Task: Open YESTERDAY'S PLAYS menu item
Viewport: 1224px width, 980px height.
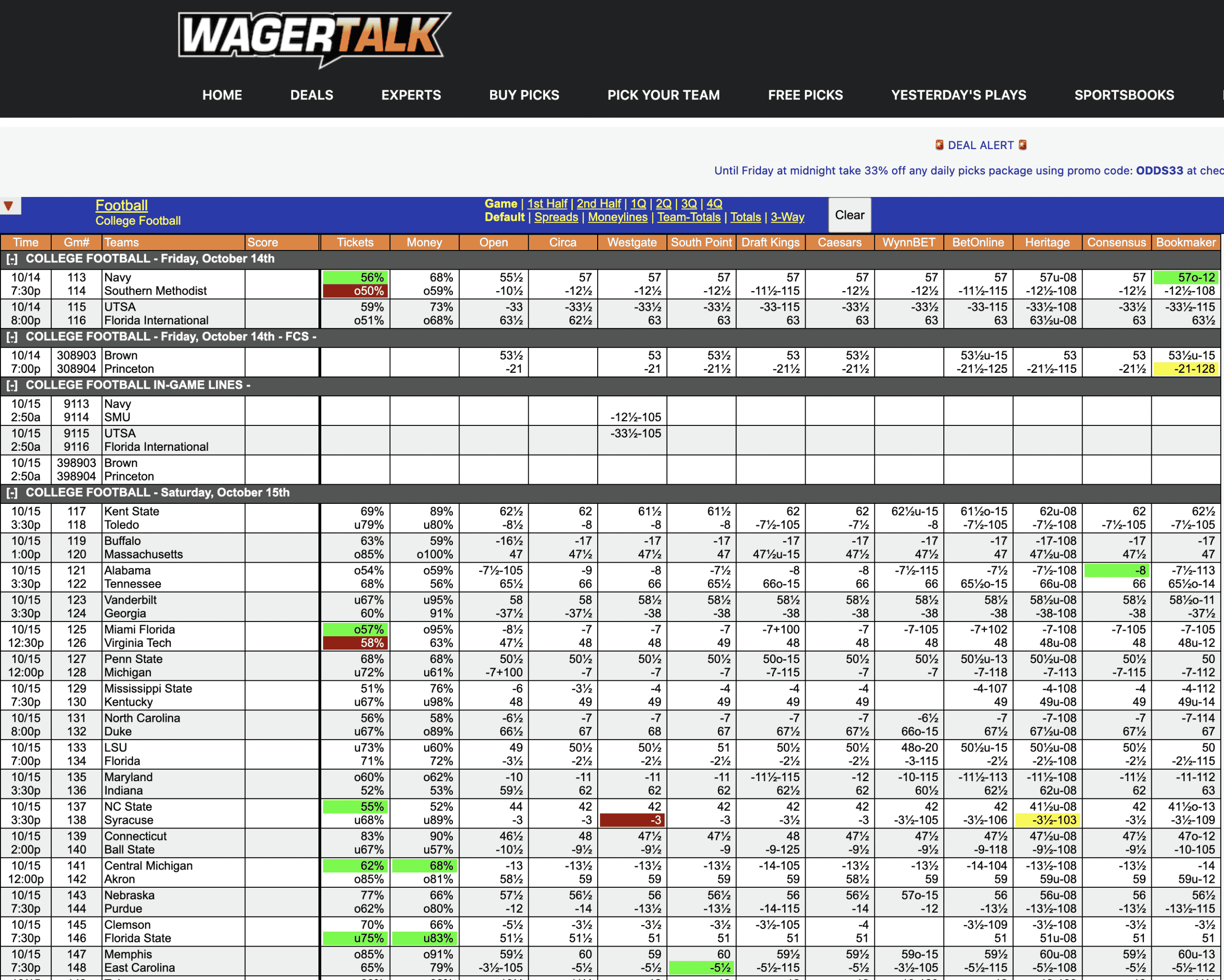Action: coord(958,96)
